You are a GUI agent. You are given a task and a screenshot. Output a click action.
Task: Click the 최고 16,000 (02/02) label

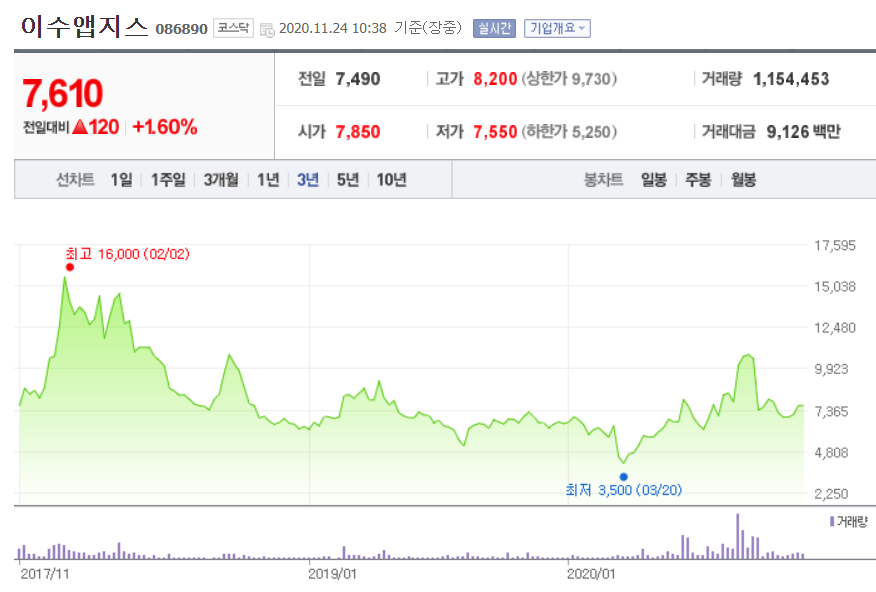(127, 254)
